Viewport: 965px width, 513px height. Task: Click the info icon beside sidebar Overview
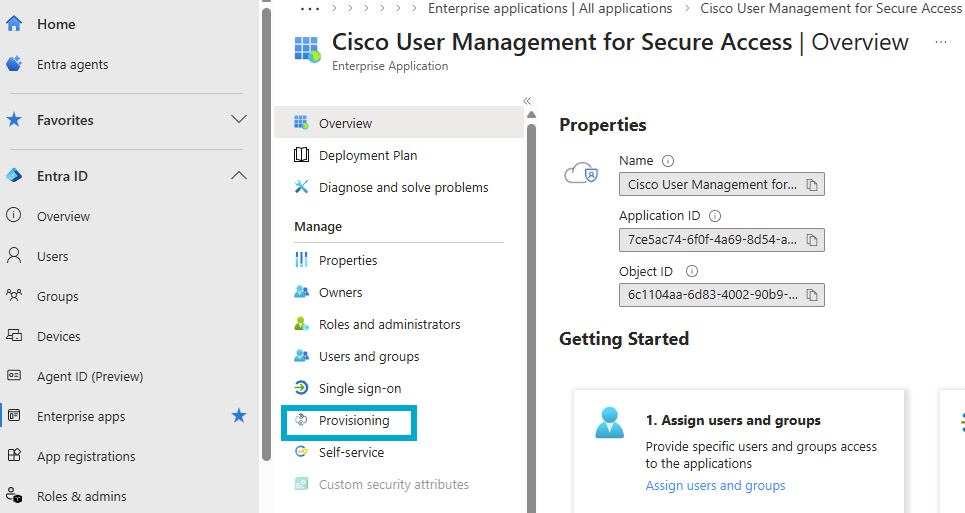click(14, 215)
